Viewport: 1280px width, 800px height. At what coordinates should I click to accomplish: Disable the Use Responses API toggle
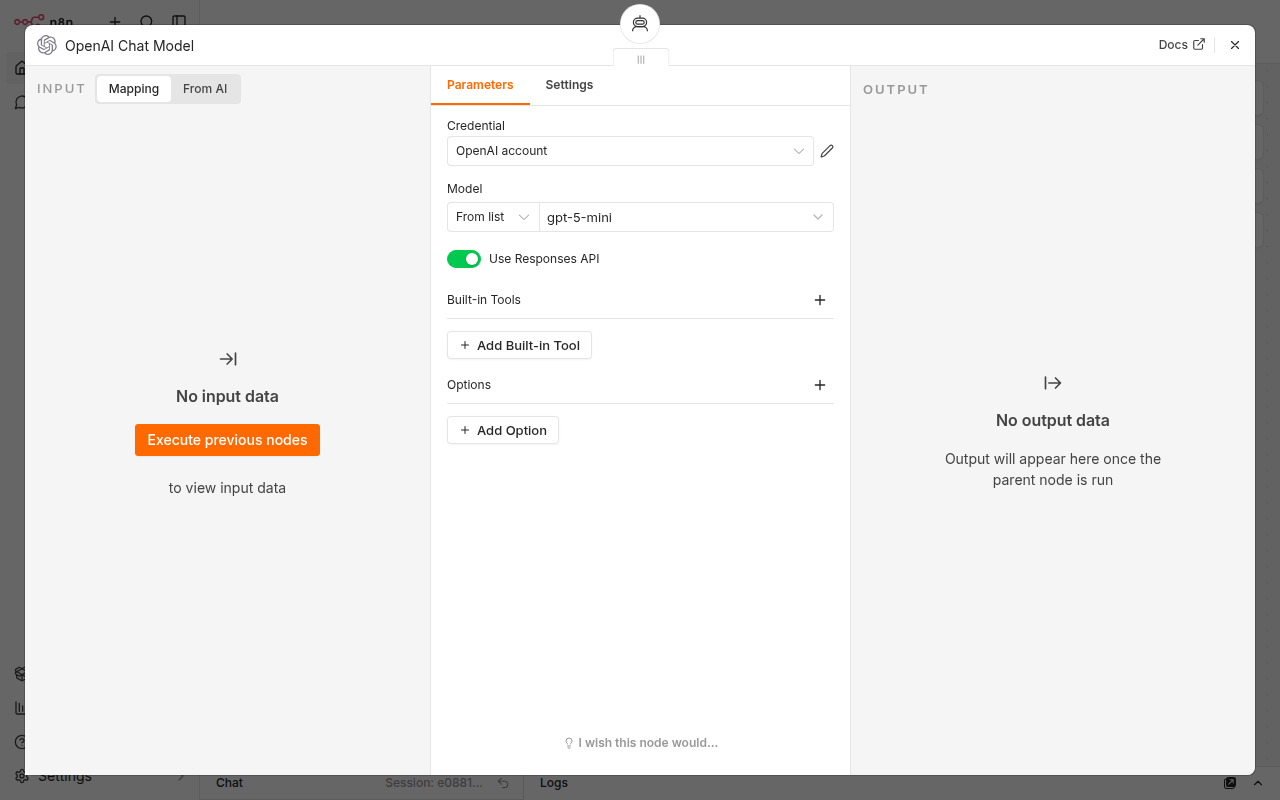click(464, 259)
